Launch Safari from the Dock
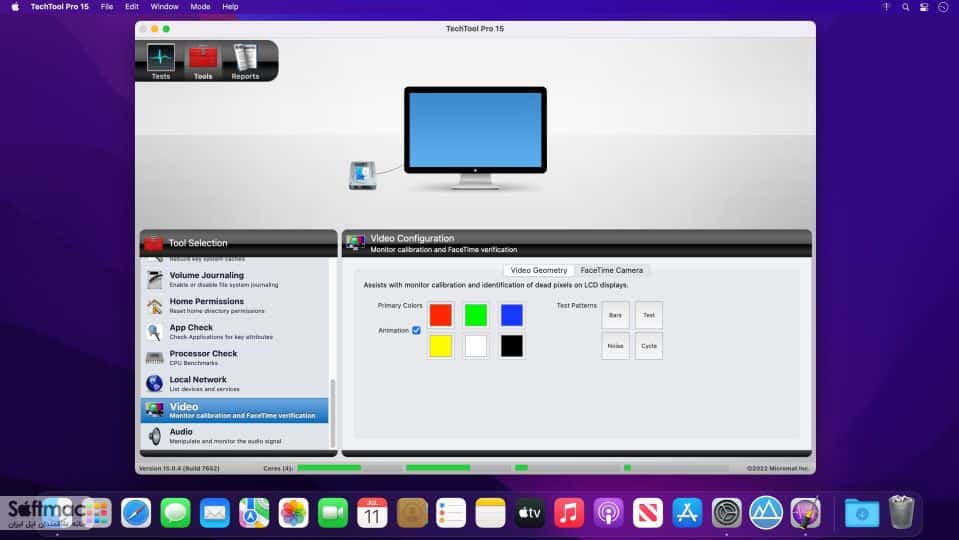The image size is (959, 540). [136, 512]
